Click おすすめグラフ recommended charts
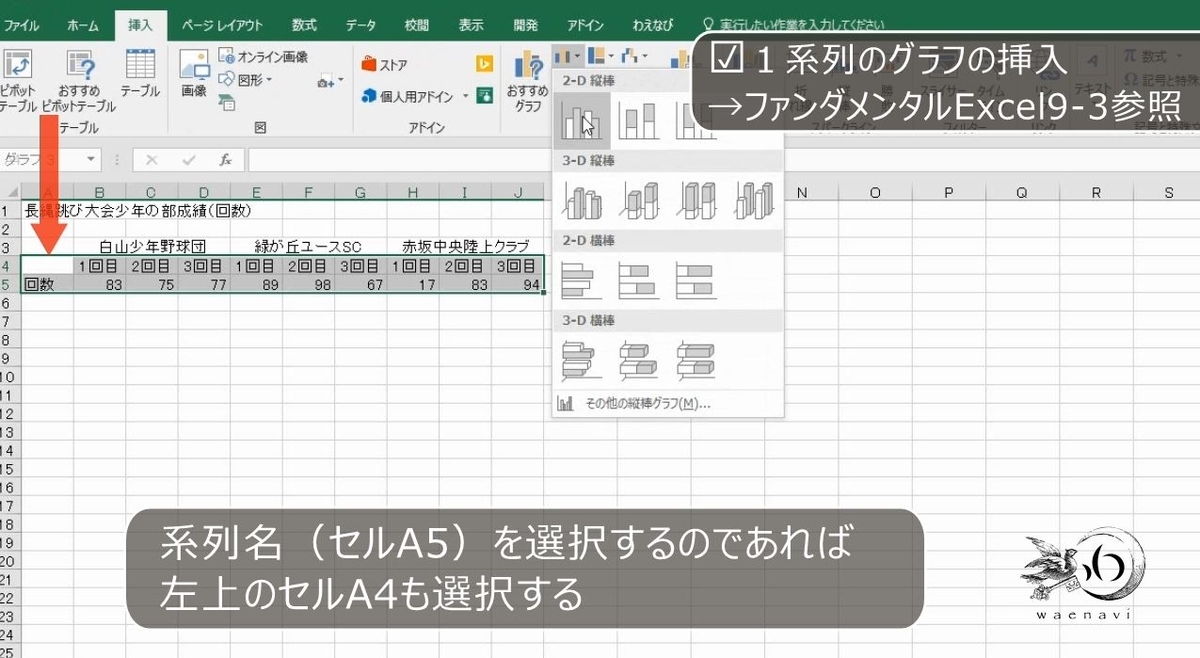 (x=527, y=80)
